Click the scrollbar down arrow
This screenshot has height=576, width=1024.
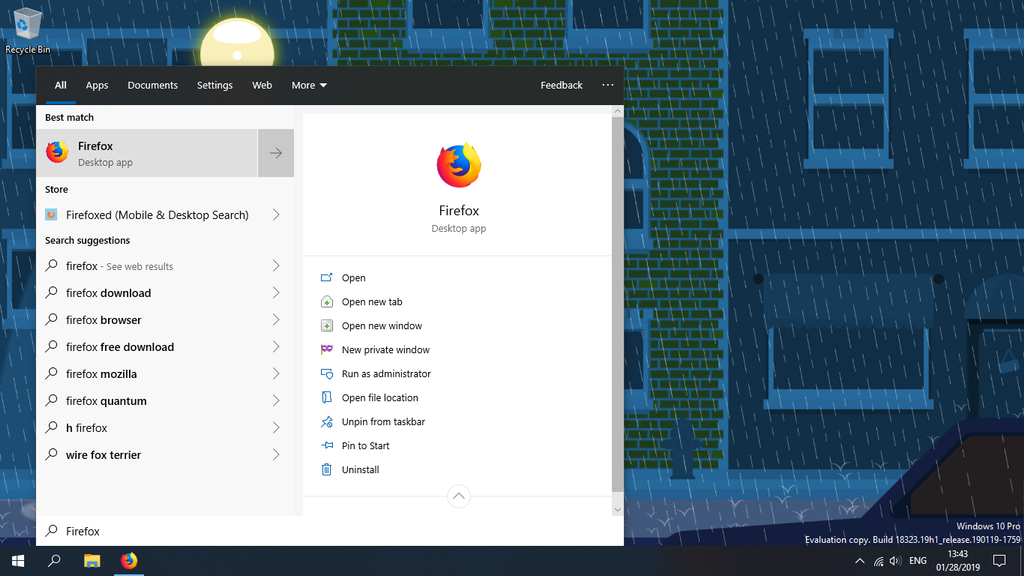point(617,509)
